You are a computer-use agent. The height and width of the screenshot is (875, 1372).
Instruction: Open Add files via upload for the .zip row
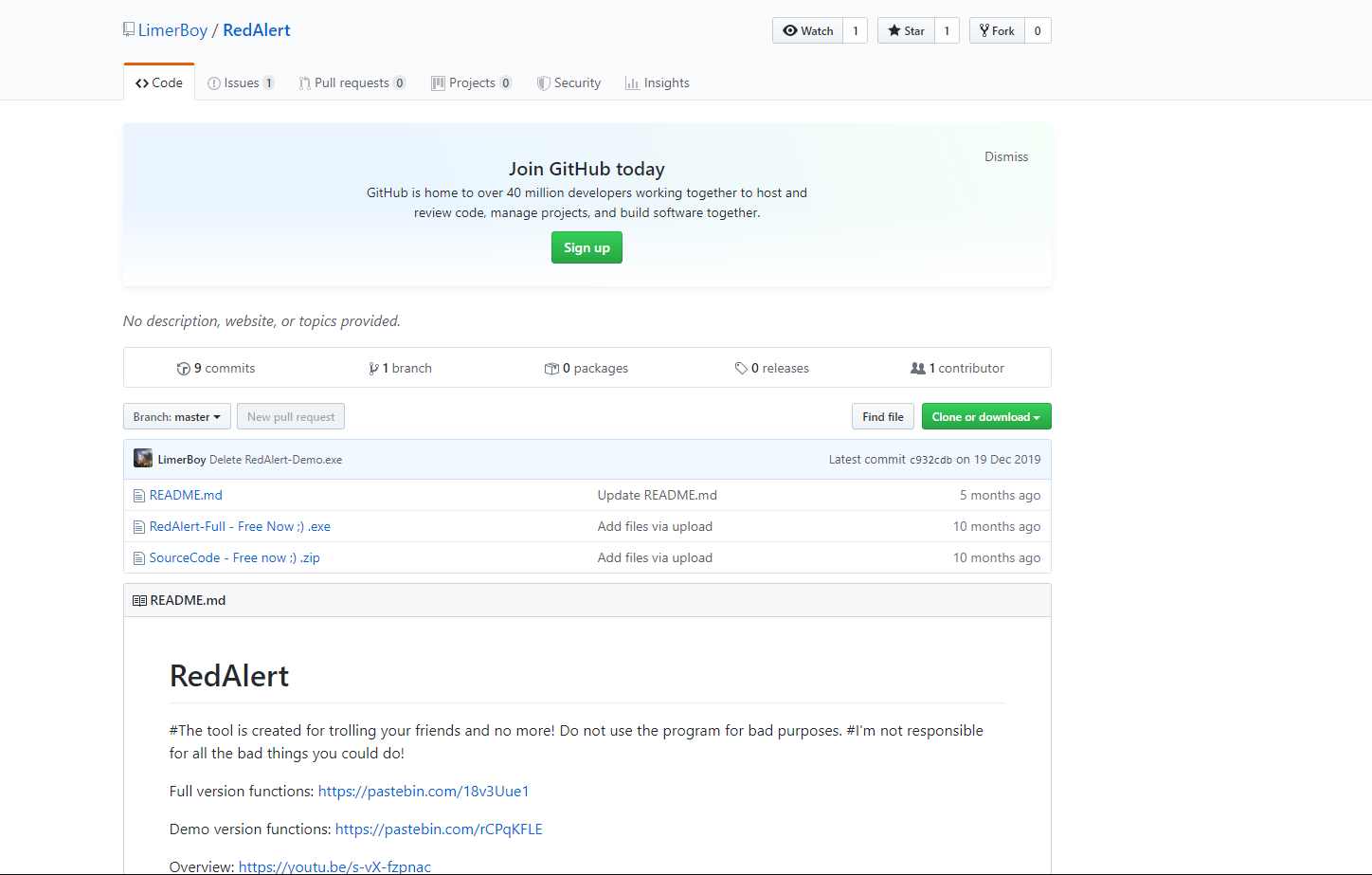coord(655,557)
